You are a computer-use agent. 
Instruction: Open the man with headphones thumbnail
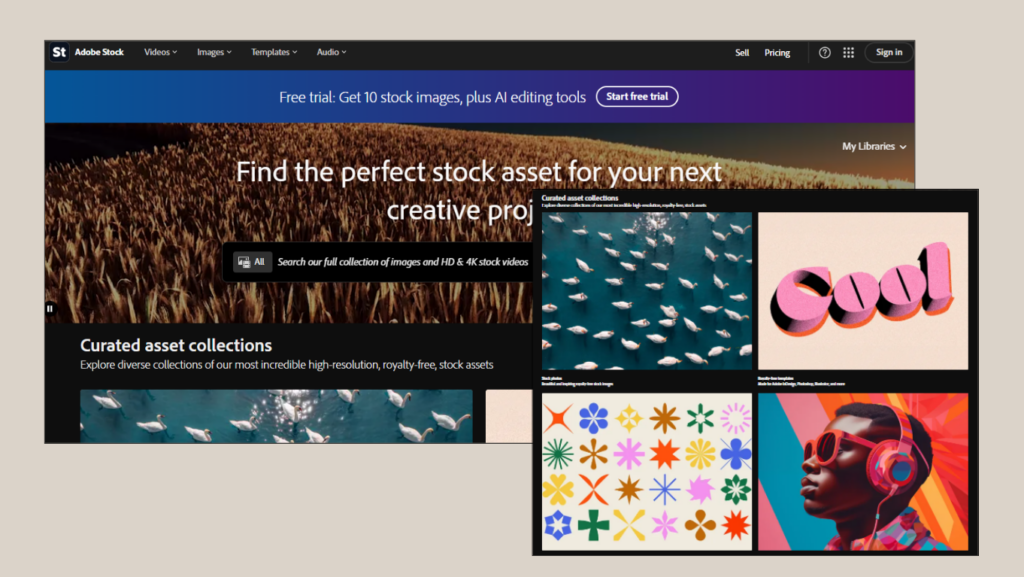[x=863, y=471]
